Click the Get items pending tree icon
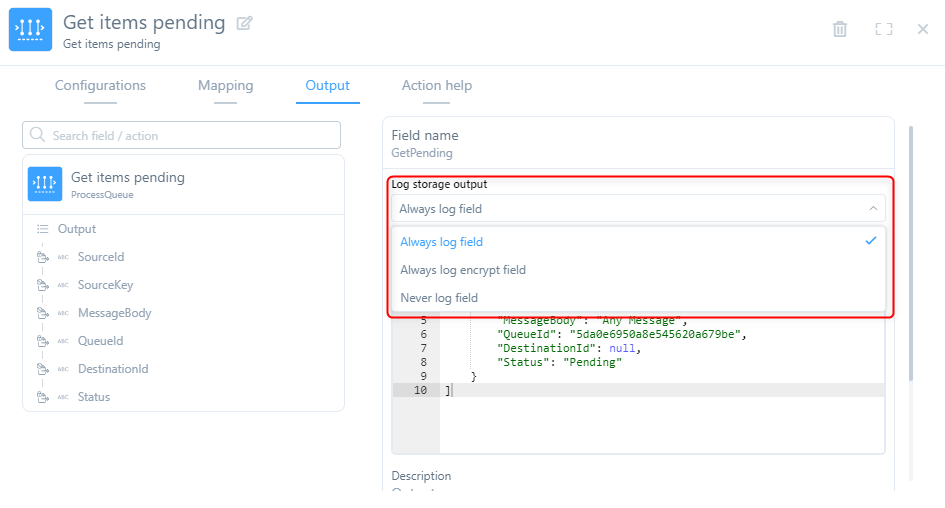 [x=45, y=184]
